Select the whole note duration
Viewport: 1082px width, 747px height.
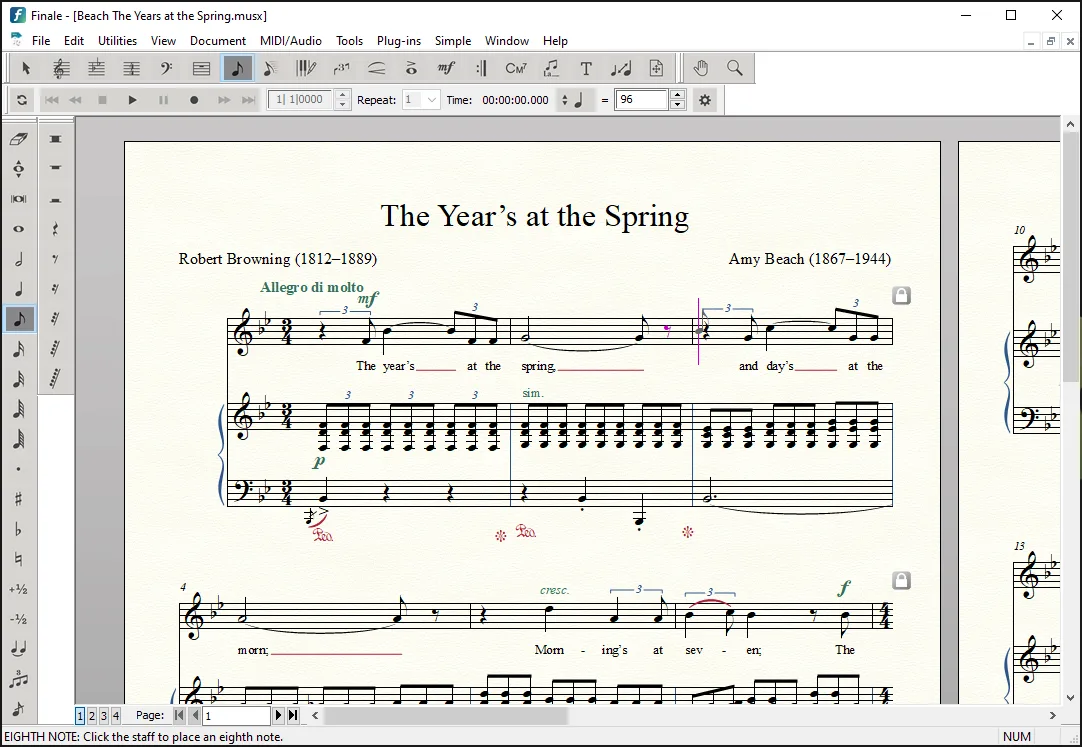point(19,229)
